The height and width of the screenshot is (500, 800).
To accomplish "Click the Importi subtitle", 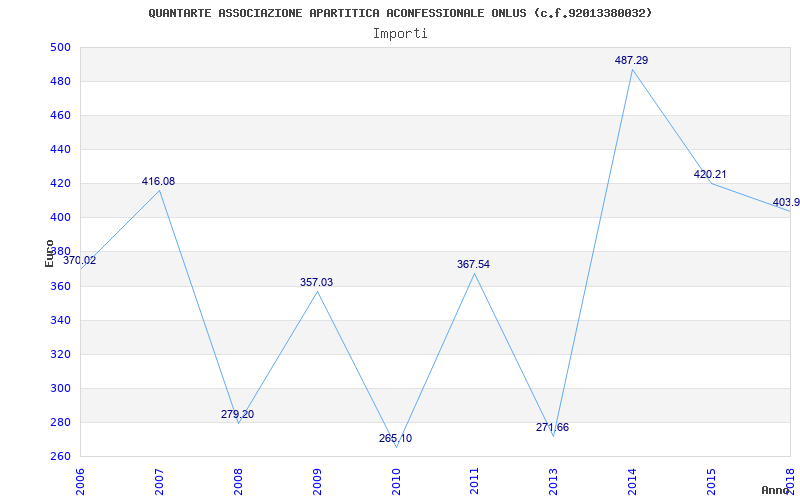I will coord(400,34).
